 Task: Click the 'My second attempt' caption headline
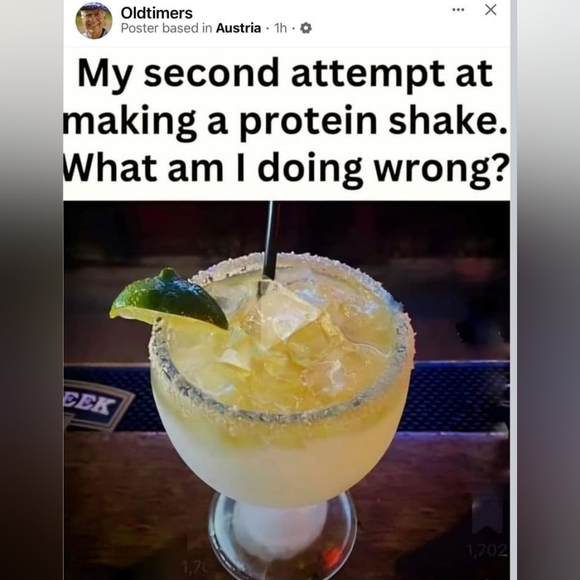pyautogui.click(x=285, y=74)
